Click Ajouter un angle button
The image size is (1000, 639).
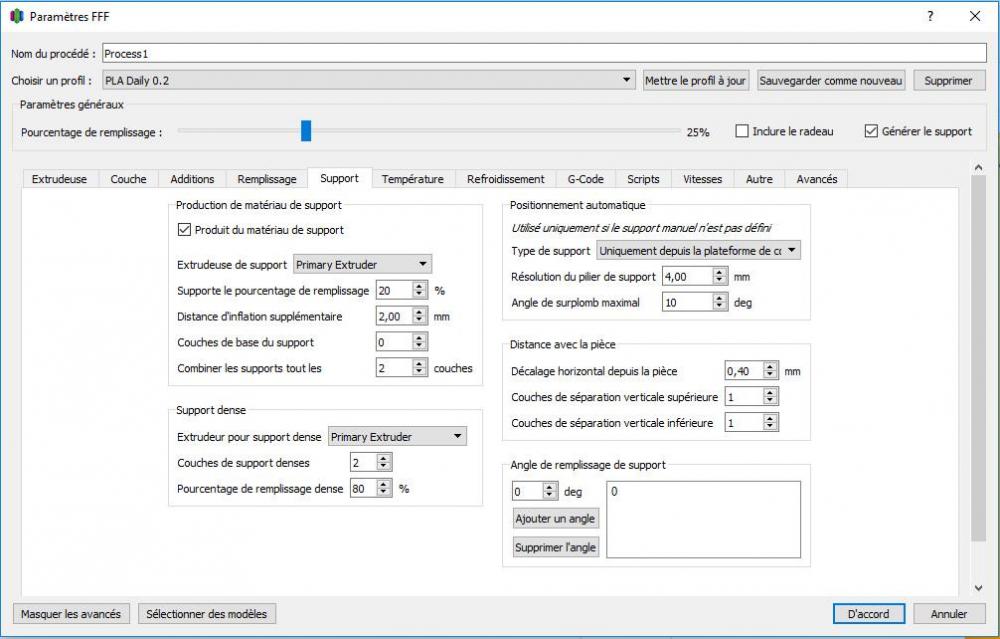(x=555, y=518)
